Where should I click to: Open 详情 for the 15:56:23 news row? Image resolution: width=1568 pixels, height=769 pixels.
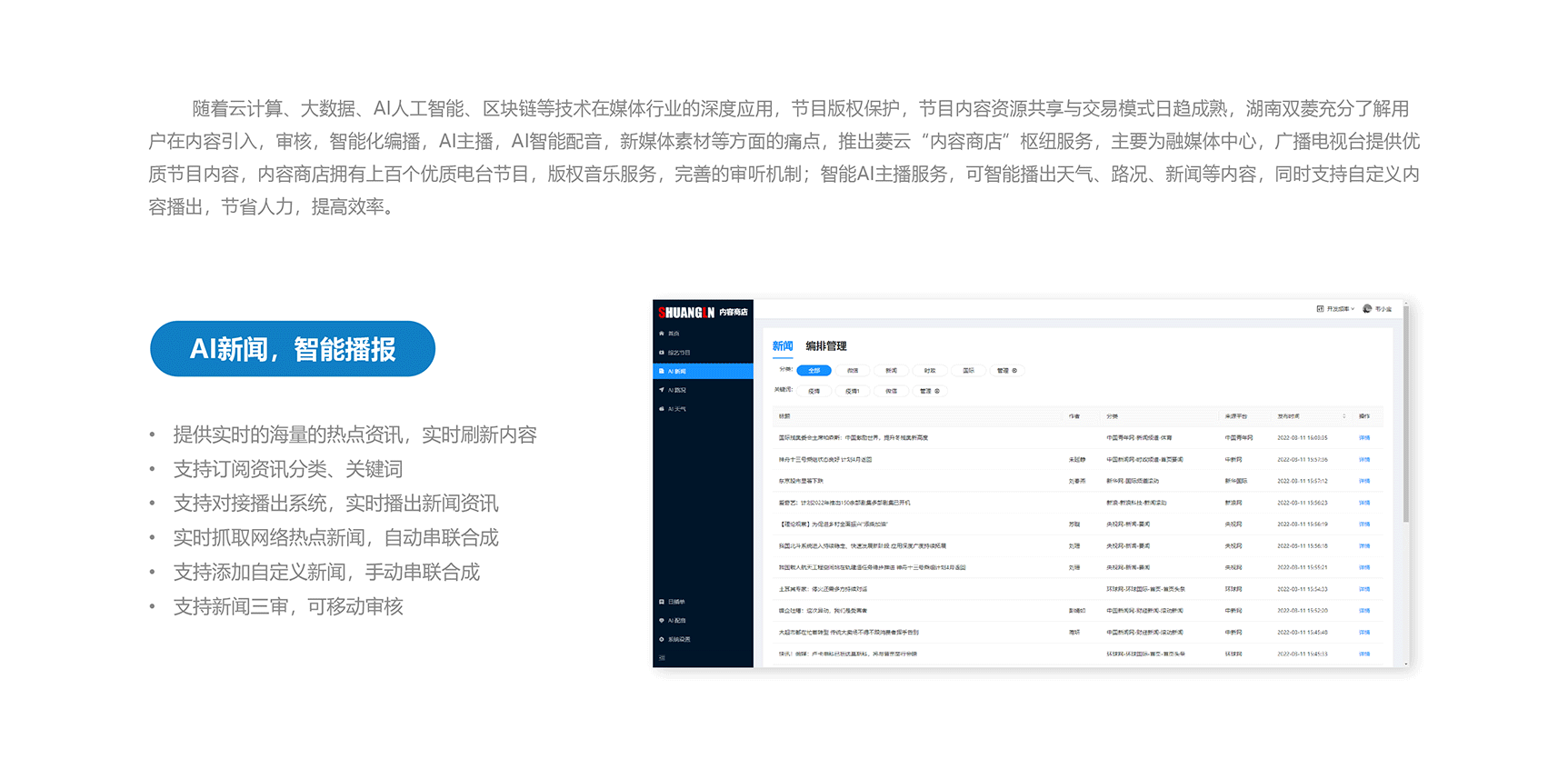pos(1364,503)
